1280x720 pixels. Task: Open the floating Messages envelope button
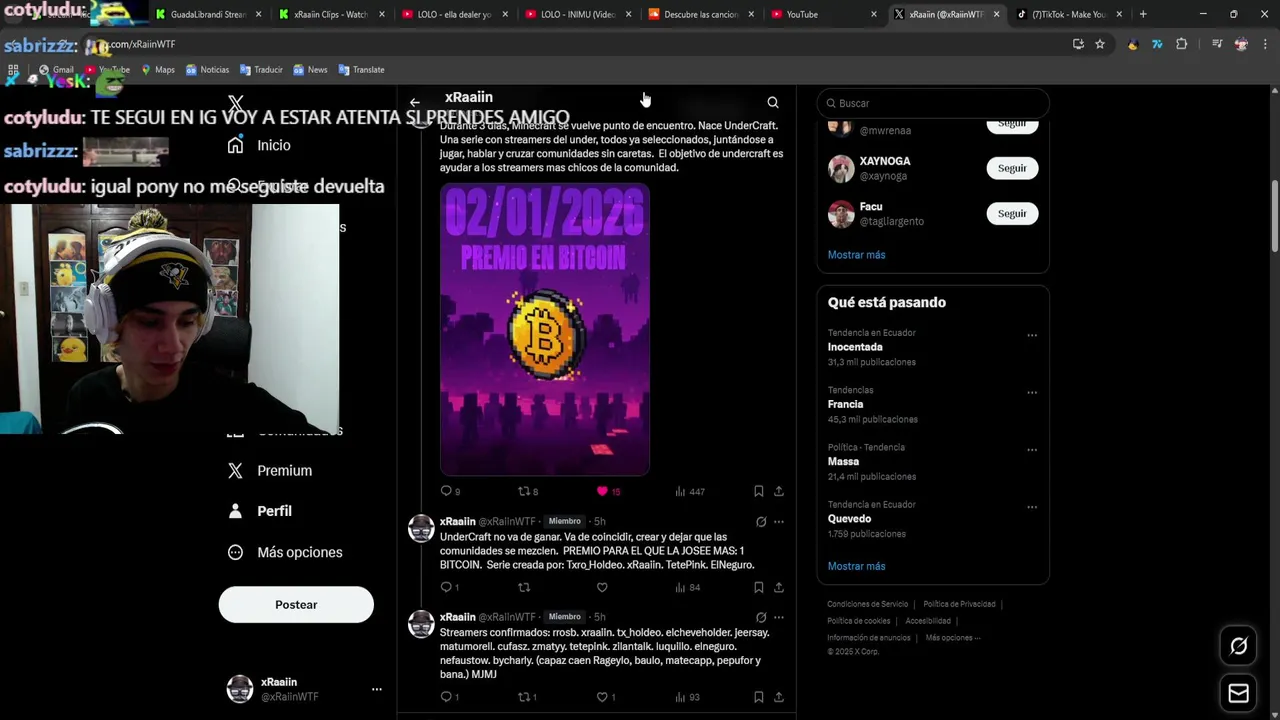click(1238, 693)
